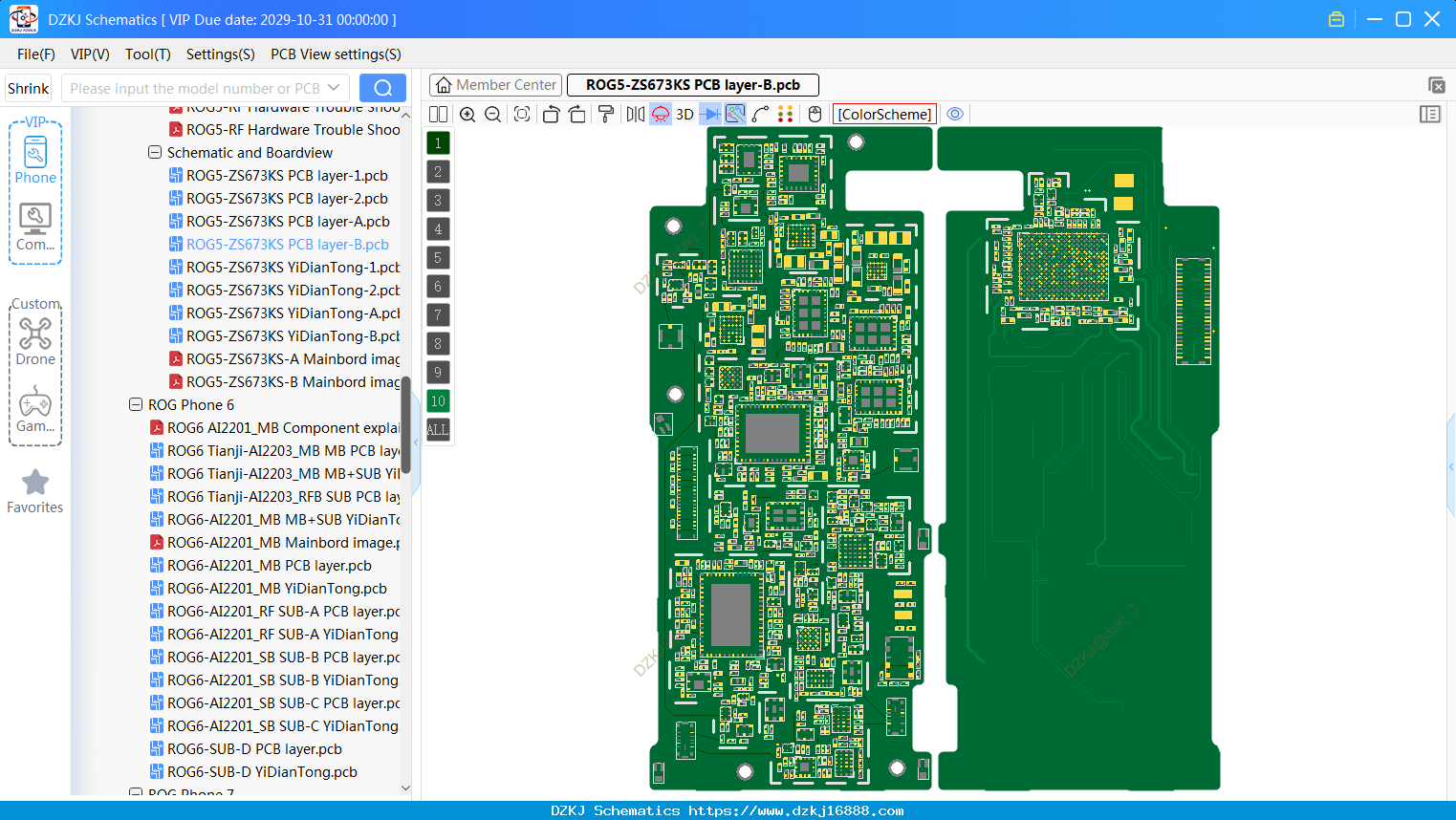
Task: Toggle the red dome highlight button
Action: click(661, 115)
